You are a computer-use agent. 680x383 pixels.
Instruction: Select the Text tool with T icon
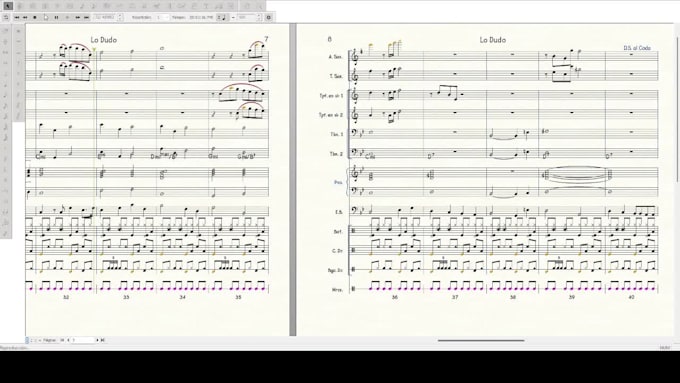pyautogui.click(x=206, y=6)
